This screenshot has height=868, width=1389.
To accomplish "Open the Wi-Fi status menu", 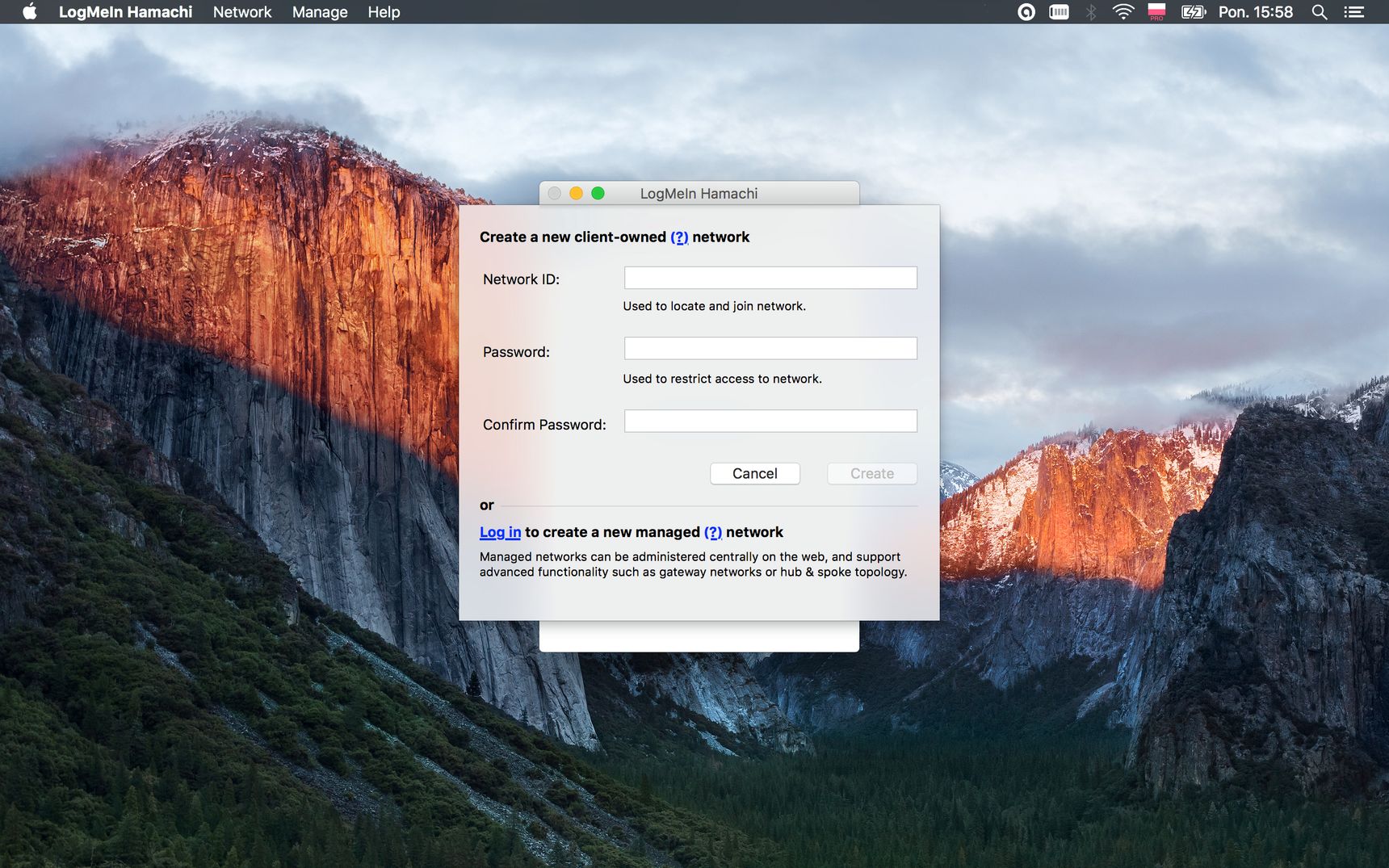I will (1123, 12).
